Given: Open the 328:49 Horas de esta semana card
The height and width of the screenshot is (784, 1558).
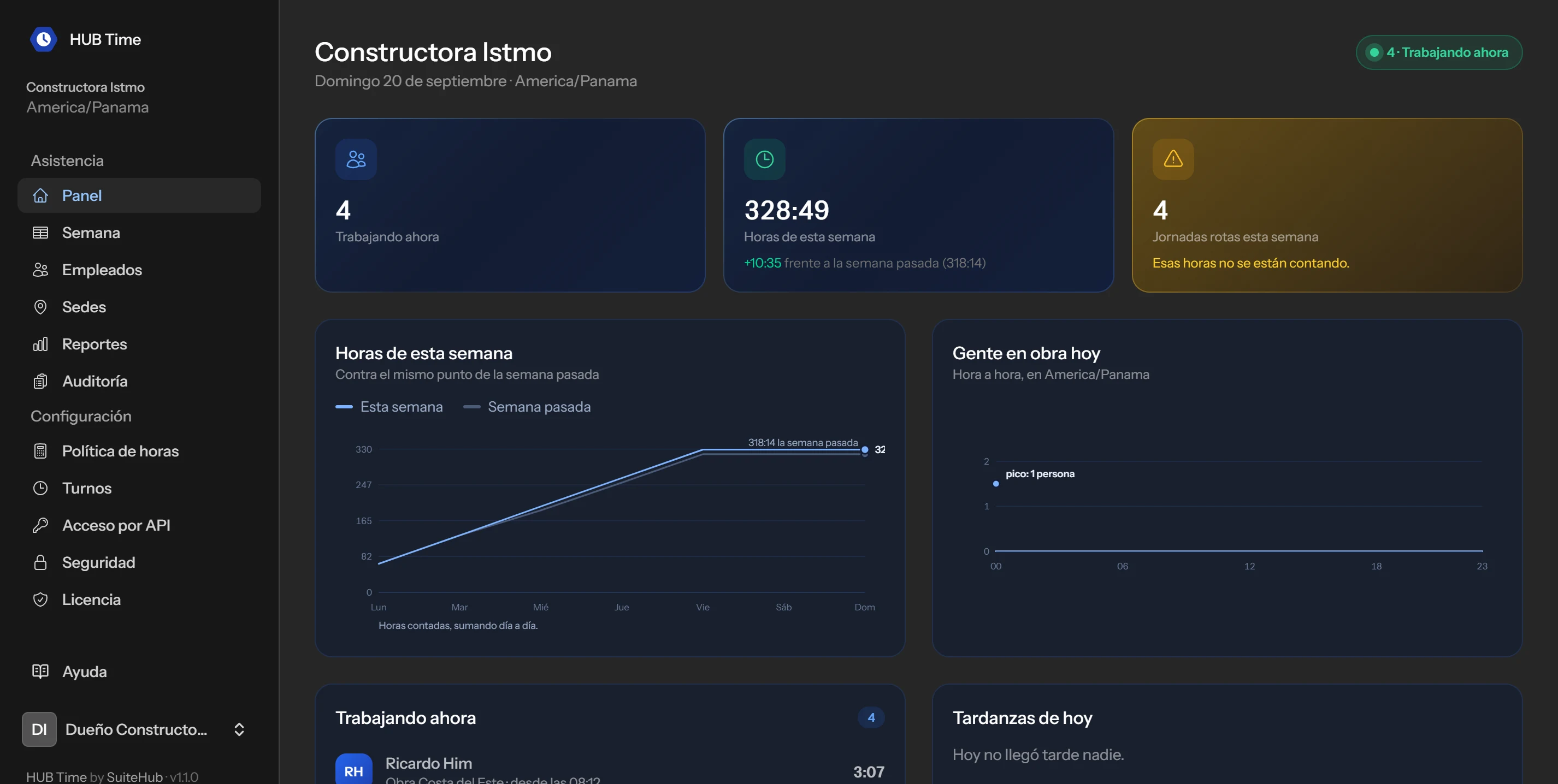Looking at the screenshot, I should (x=918, y=205).
